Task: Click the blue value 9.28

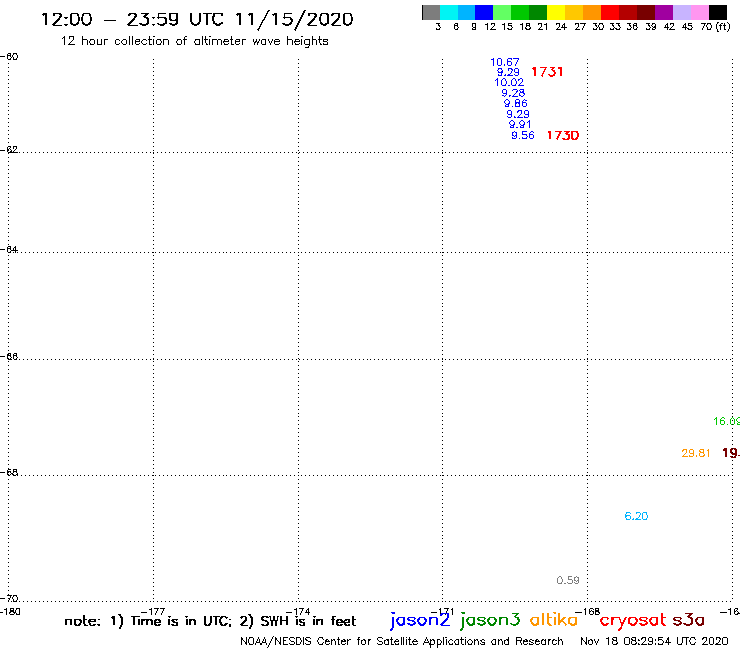Action: click(513, 93)
